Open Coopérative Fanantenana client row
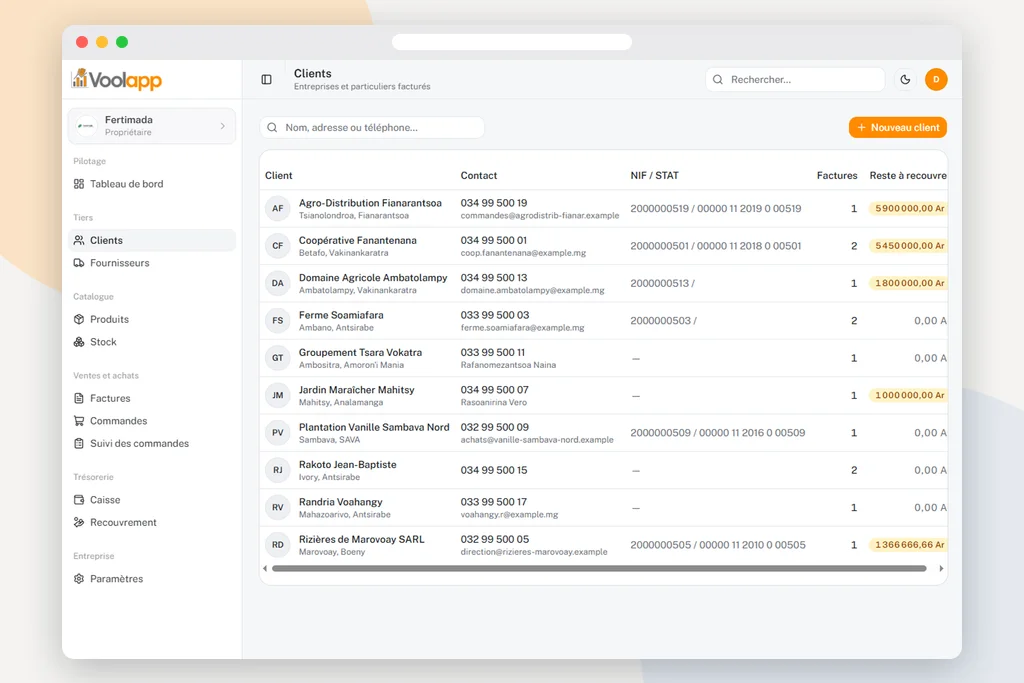Viewport: 1024px width, 683px height. pyautogui.click(x=603, y=246)
